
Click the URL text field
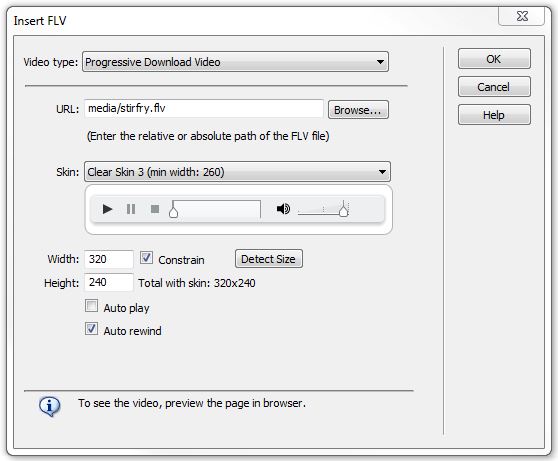coord(204,109)
